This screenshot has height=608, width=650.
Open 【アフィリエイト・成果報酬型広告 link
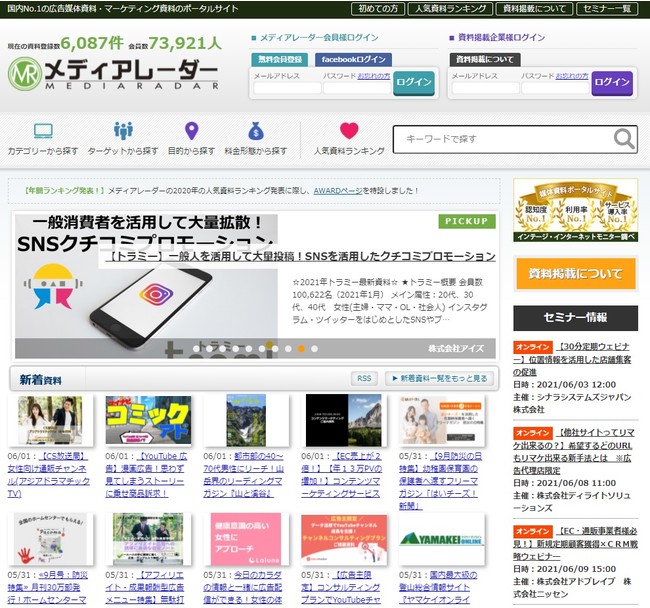(145, 588)
